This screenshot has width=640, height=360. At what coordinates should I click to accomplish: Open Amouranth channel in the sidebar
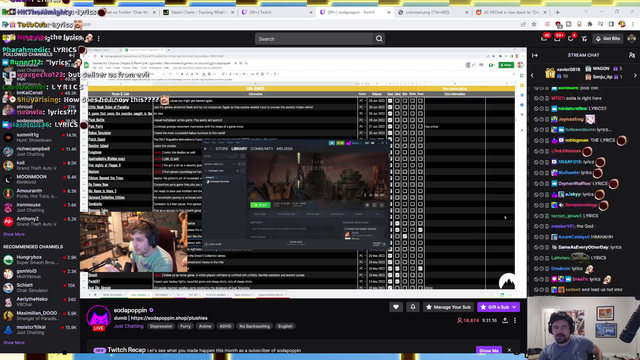pyautogui.click(x=40, y=193)
